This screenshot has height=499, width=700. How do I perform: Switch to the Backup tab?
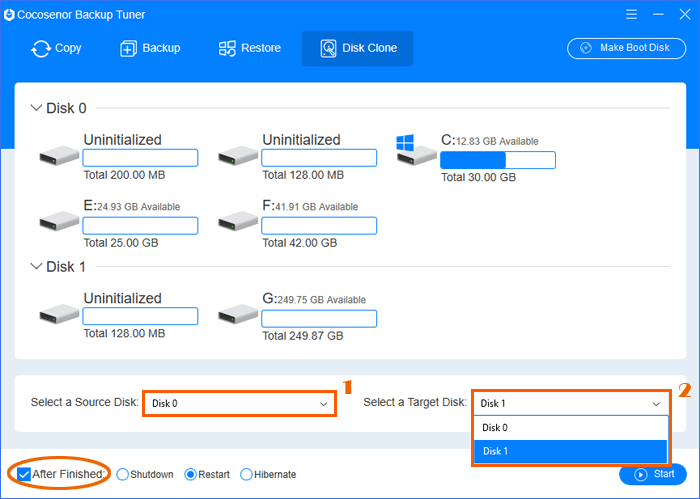pyautogui.click(x=150, y=48)
